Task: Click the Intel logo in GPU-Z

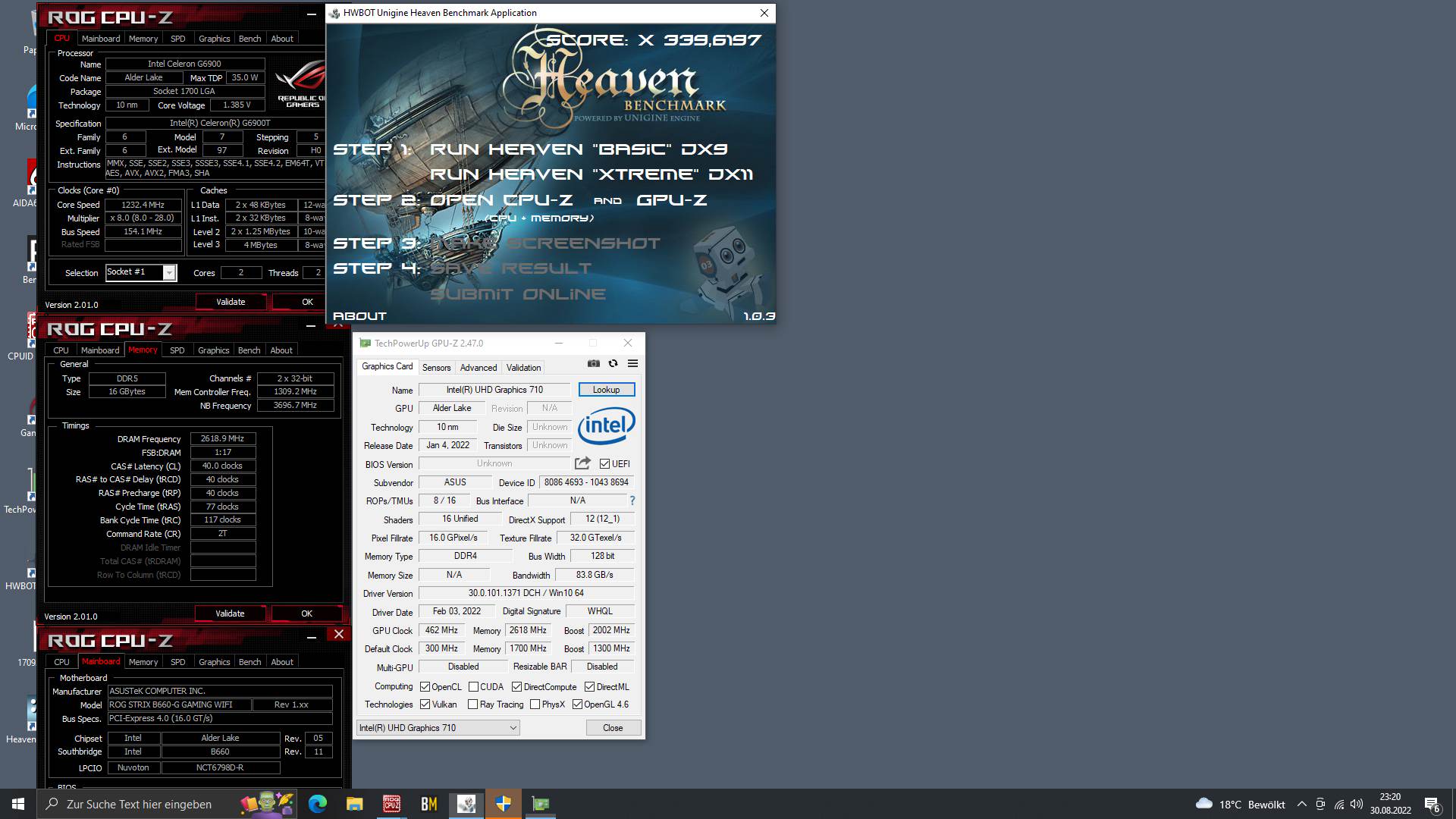Action: coord(606,425)
